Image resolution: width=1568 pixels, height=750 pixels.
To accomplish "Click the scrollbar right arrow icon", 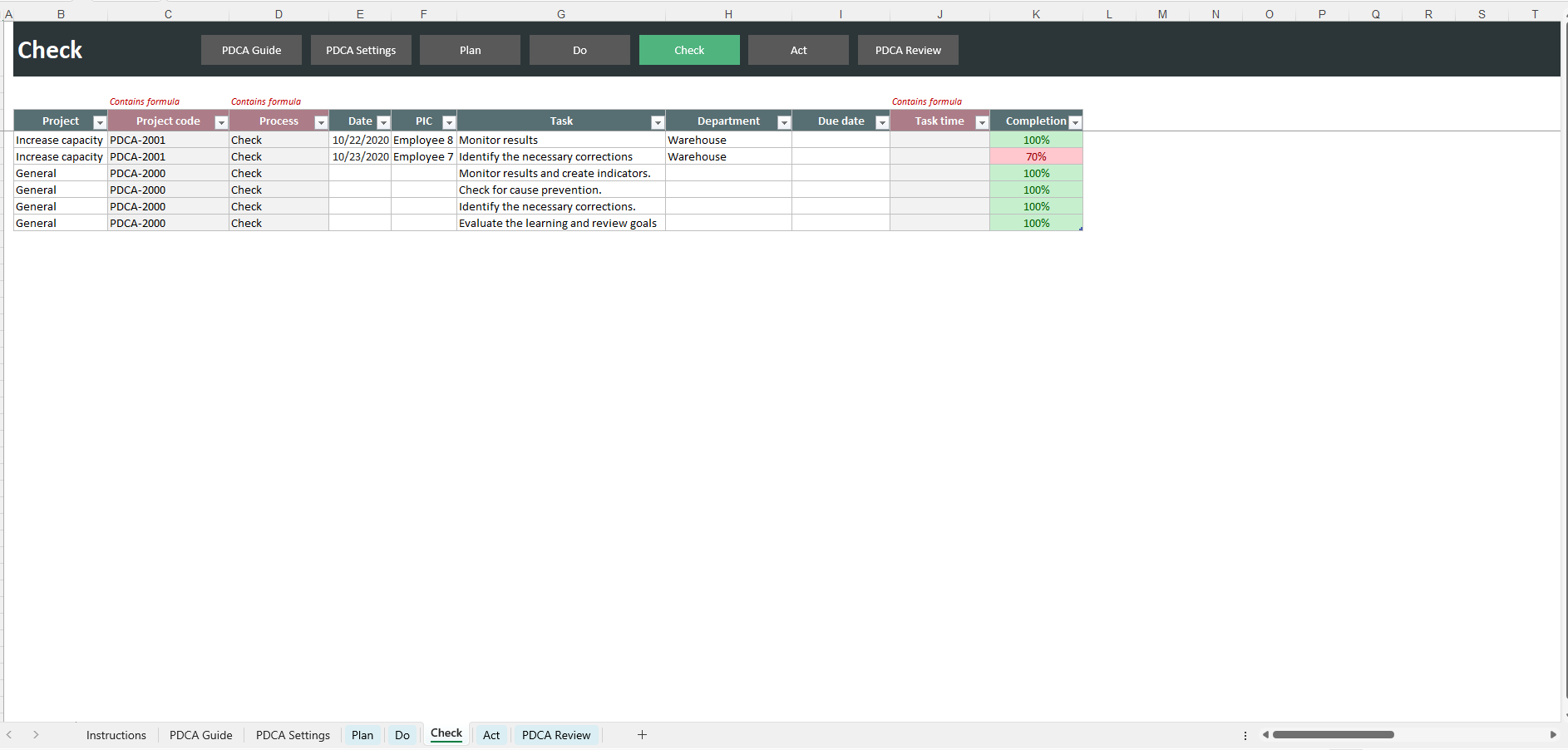I will click(x=1553, y=735).
